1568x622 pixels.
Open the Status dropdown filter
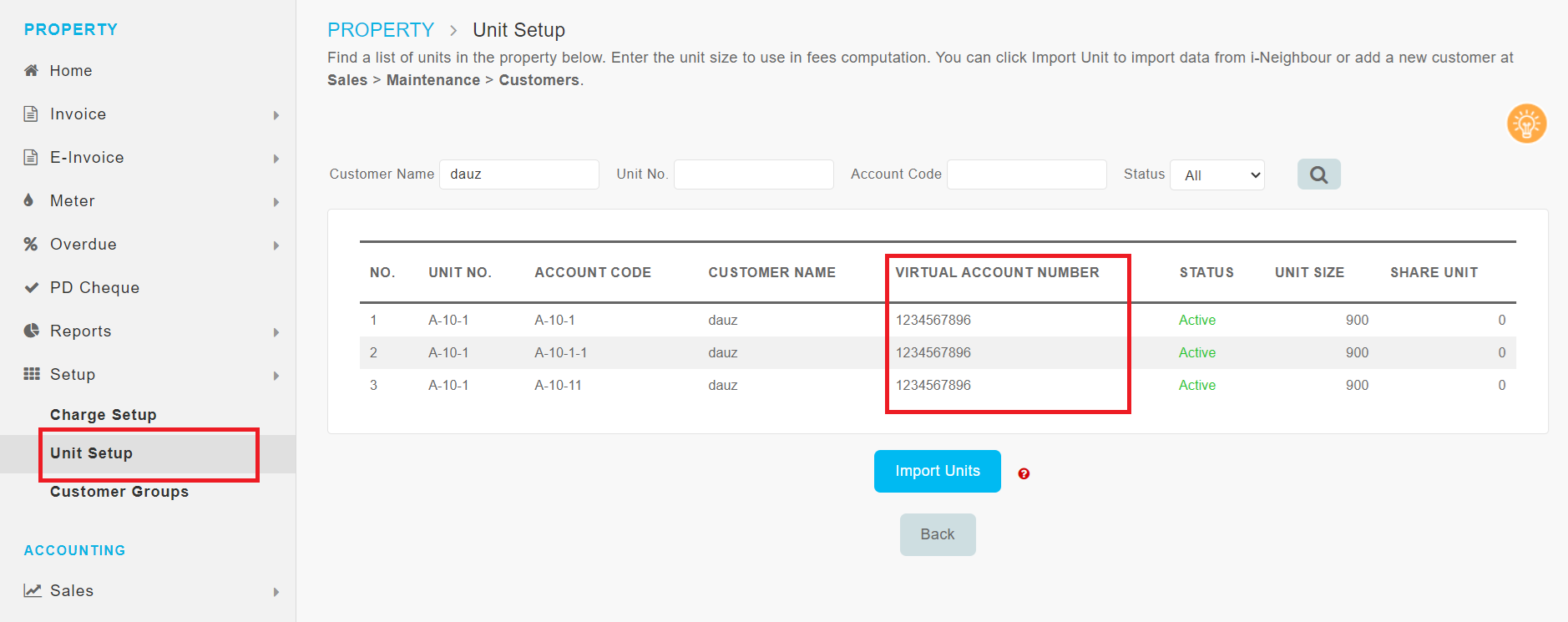(x=1217, y=175)
